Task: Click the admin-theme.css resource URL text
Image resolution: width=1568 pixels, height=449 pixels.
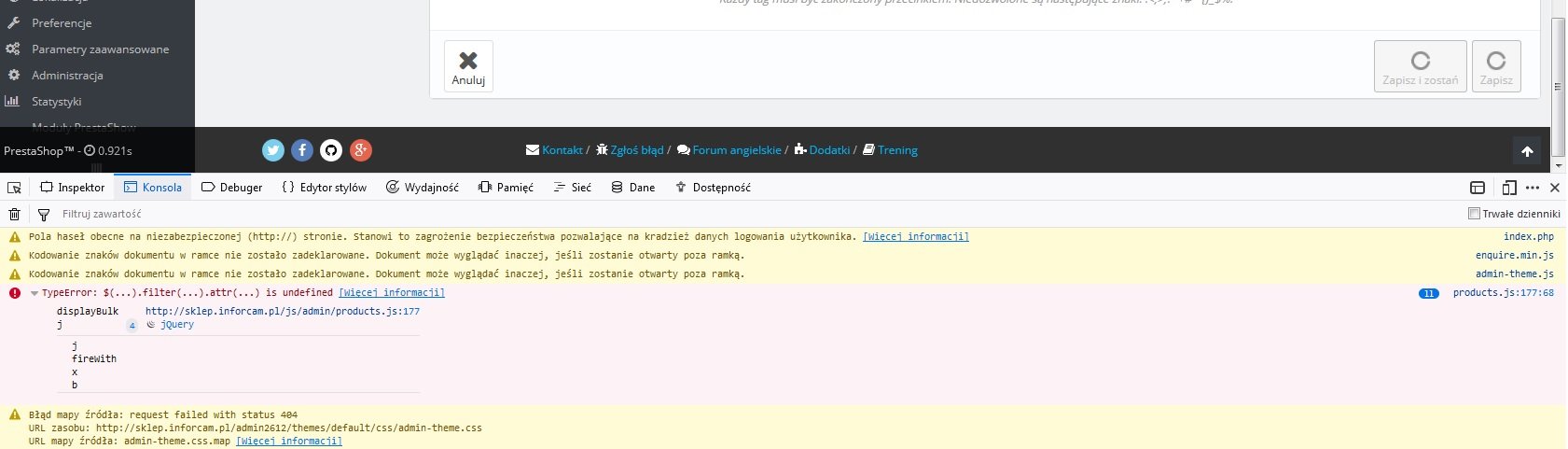Action: click(289, 428)
